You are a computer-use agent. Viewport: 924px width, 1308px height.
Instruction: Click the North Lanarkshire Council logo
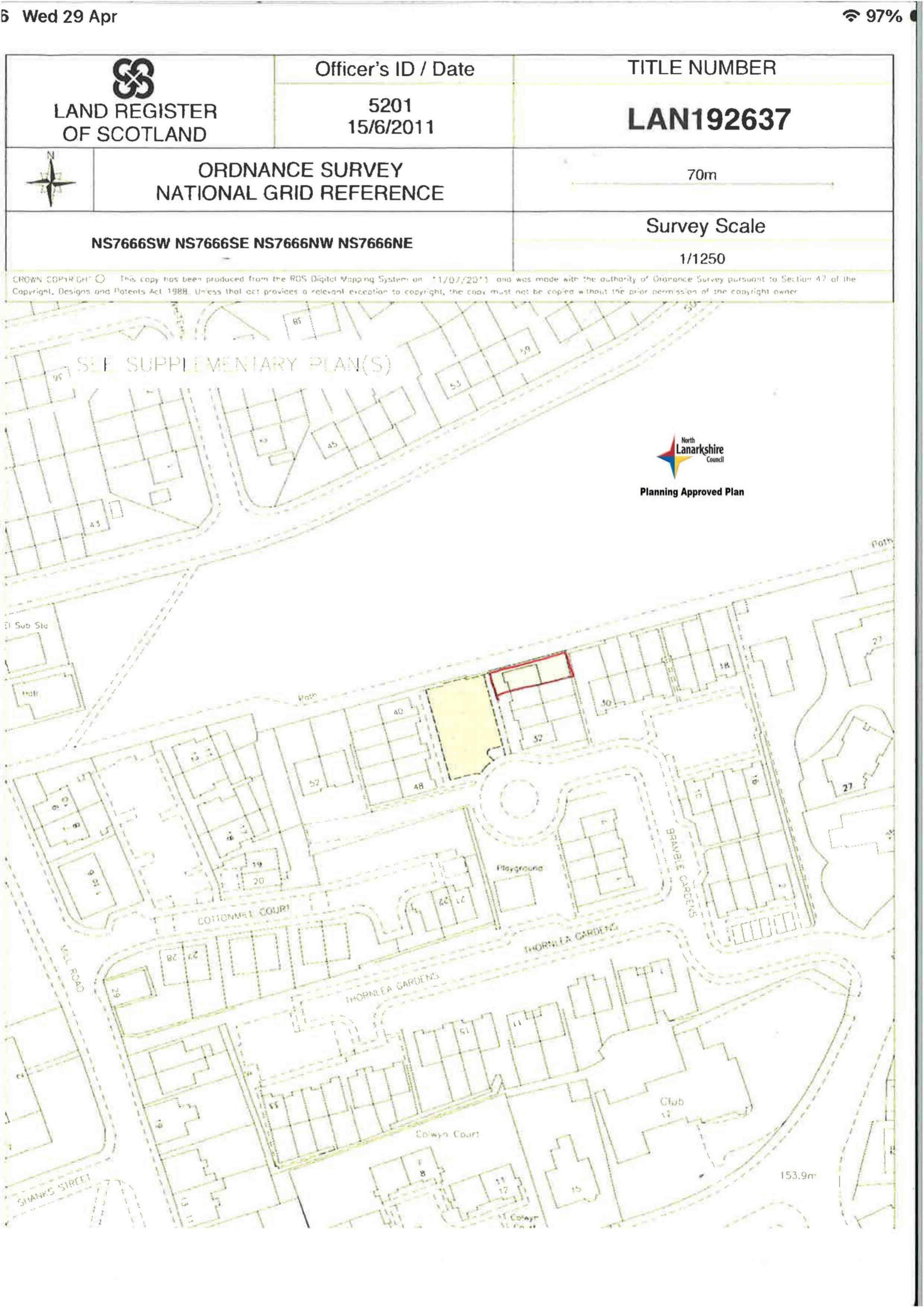click(691, 457)
